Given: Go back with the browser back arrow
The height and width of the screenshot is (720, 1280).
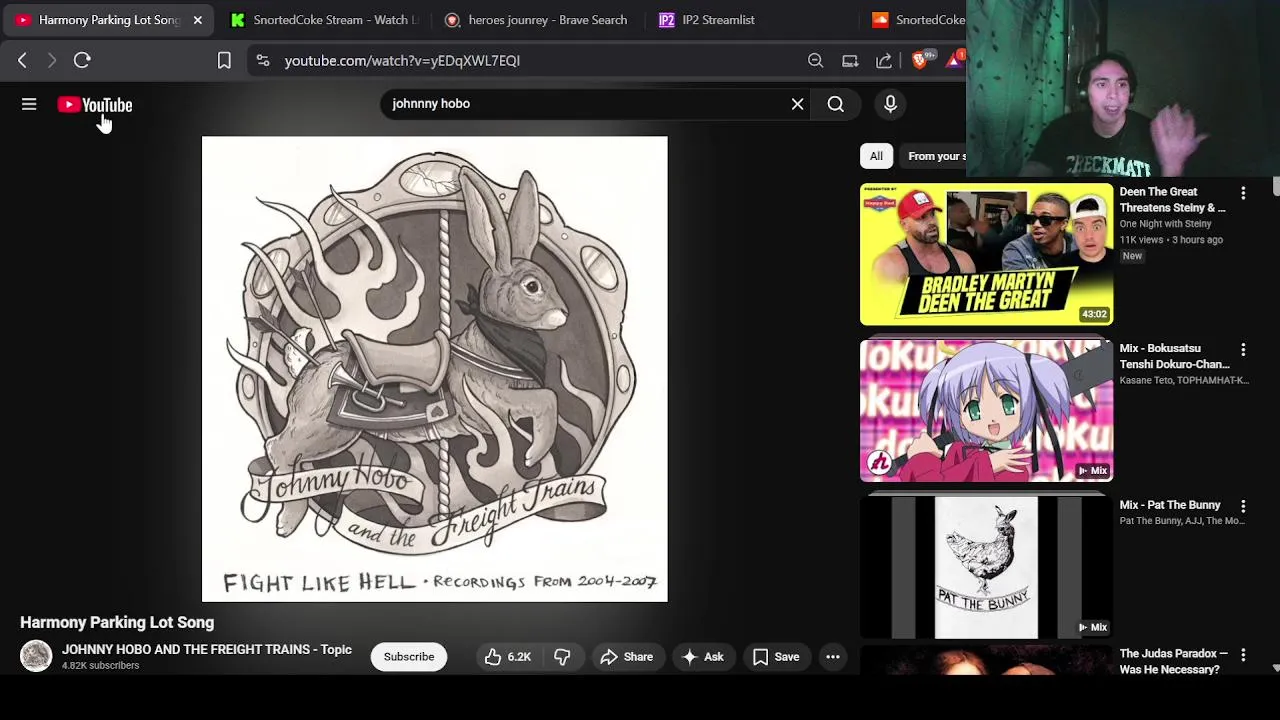Looking at the screenshot, I should click(x=22, y=60).
